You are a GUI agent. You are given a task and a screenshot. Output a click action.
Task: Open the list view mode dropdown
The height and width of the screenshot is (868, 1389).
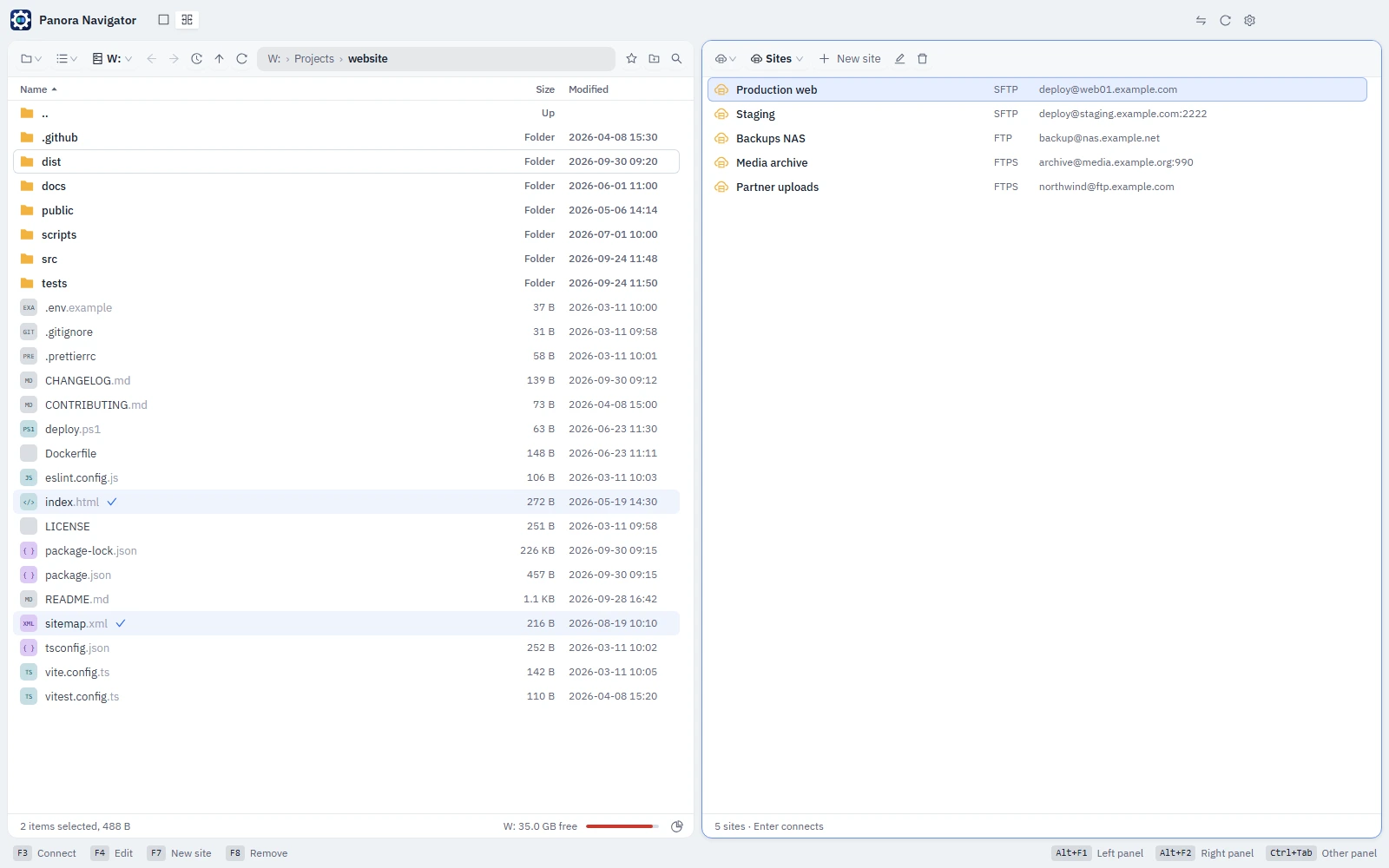click(x=67, y=59)
